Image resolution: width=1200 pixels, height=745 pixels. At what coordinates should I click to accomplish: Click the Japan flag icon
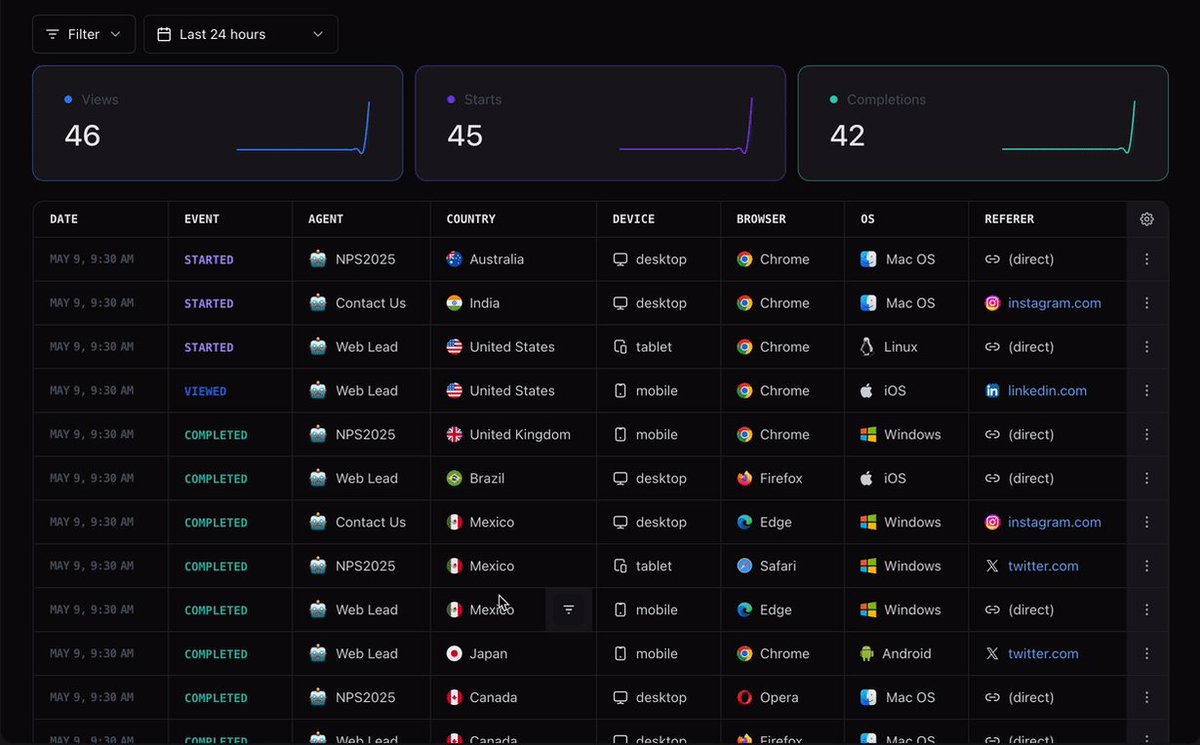(x=454, y=654)
